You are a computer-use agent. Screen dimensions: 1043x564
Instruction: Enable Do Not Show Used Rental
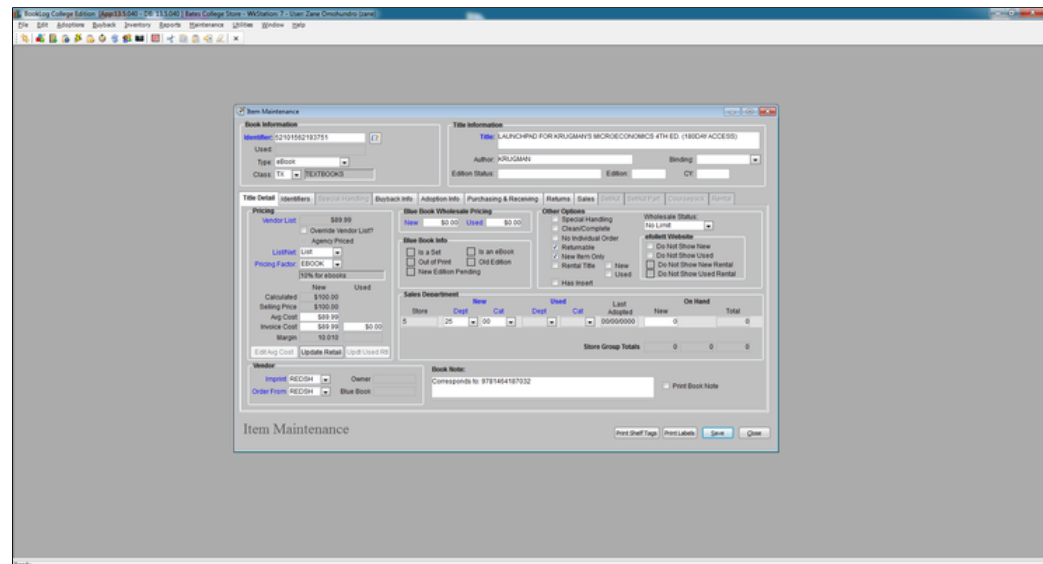(651, 274)
